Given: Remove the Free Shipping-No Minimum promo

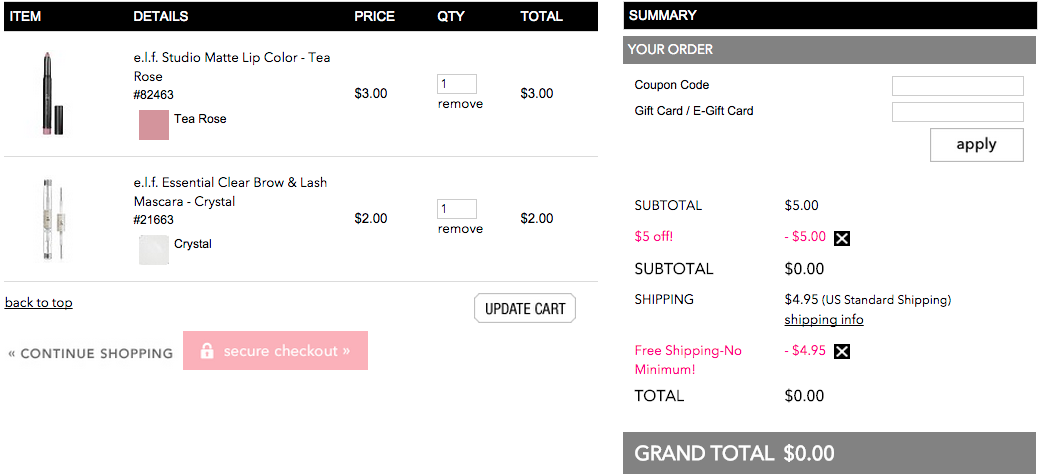Looking at the screenshot, I should [841, 352].
